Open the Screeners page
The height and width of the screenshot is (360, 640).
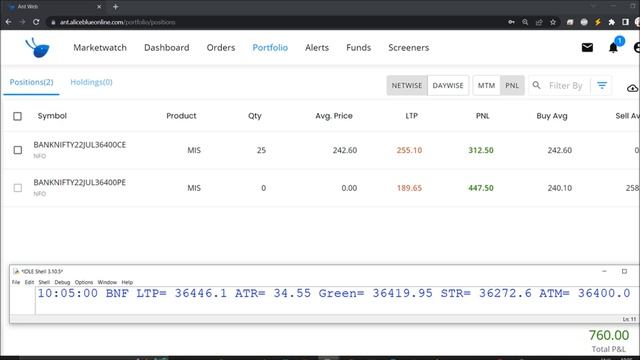click(409, 48)
